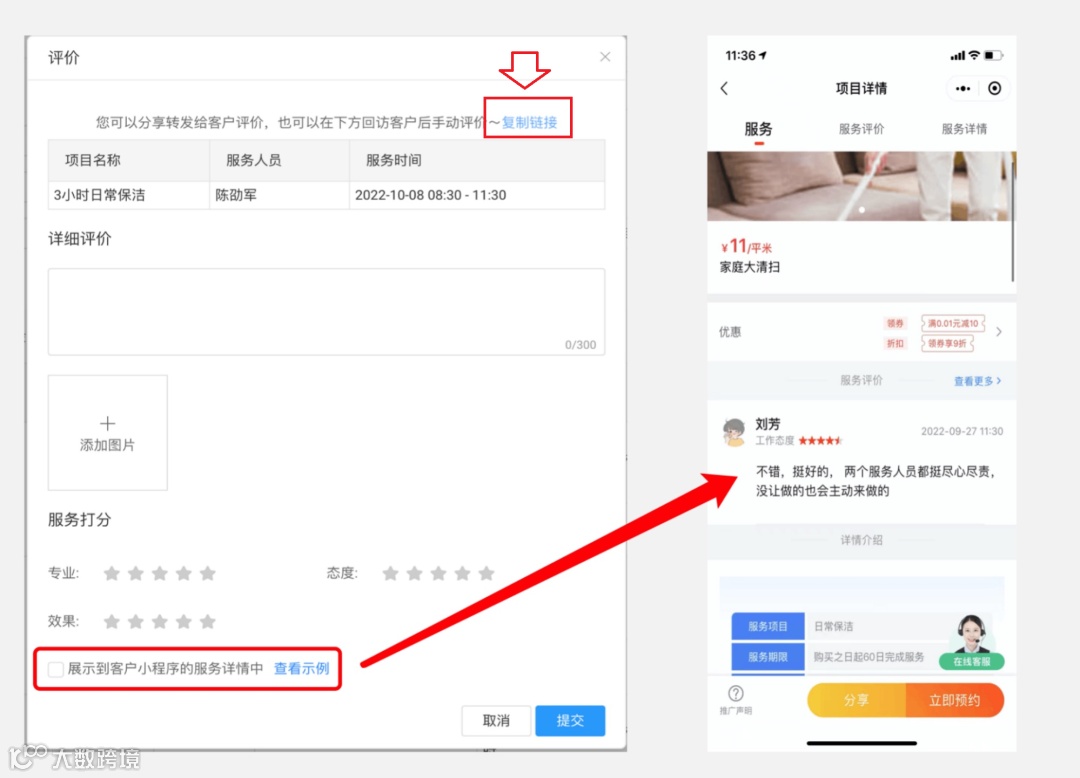Tap the 满0.01元减10 coupon

tap(953, 323)
